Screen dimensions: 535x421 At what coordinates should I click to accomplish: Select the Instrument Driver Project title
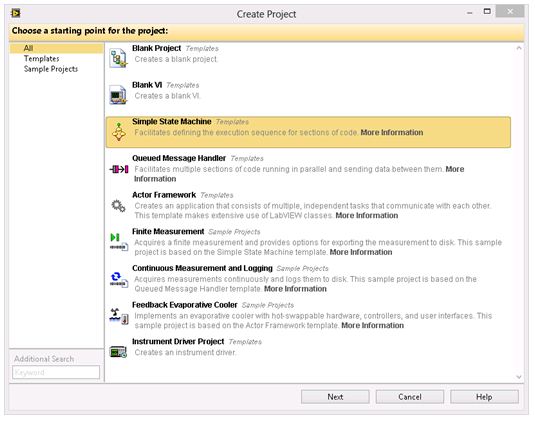tap(178, 342)
